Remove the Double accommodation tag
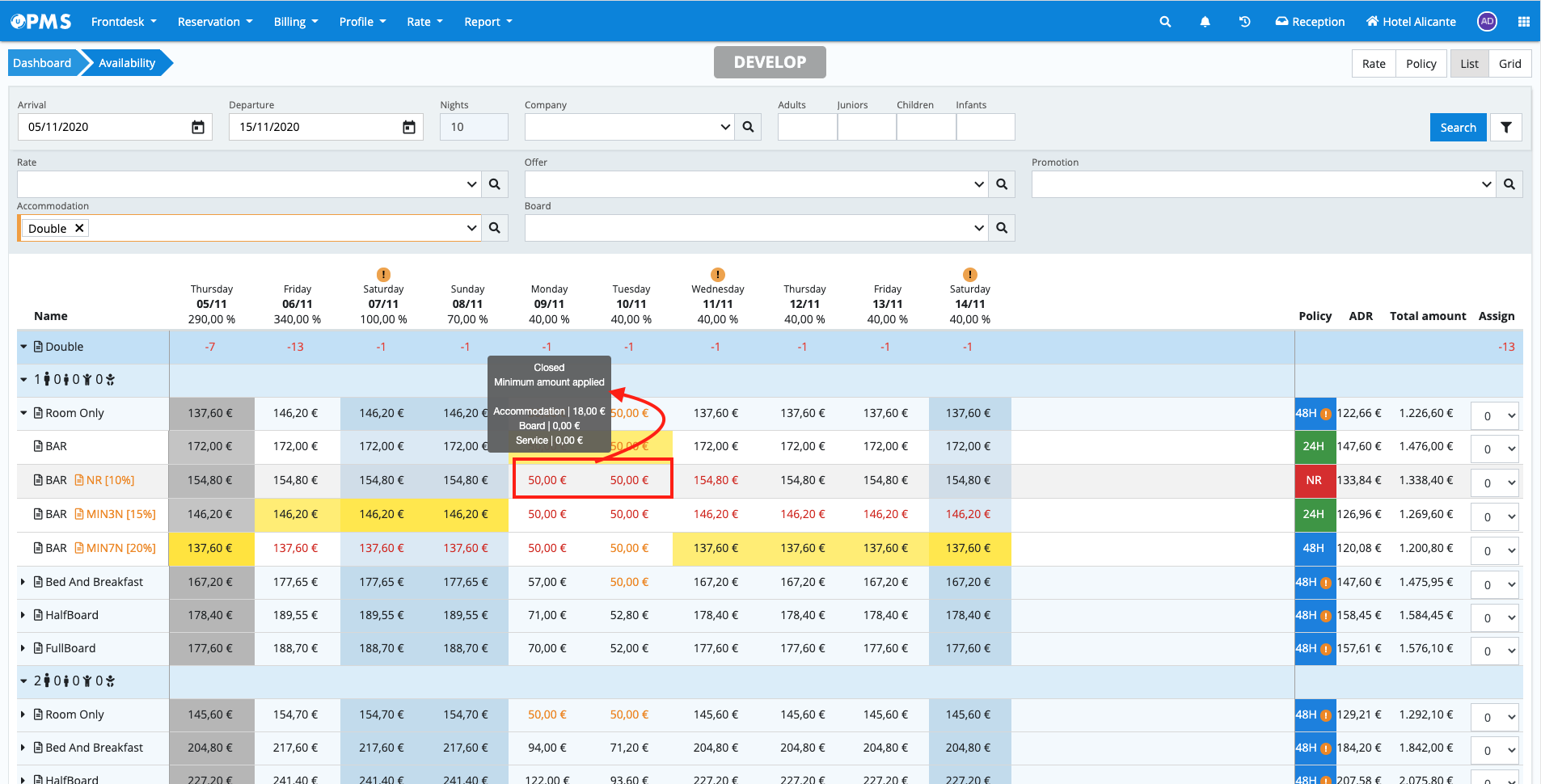Screen dimensions: 1541x784 click(79, 229)
